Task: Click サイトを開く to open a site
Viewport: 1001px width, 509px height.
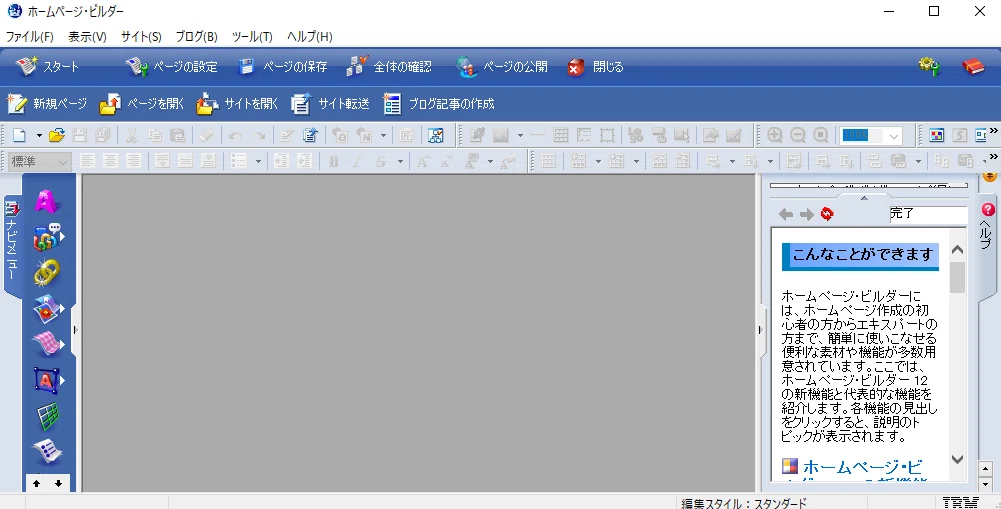Action: pyautogui.click(x=237, y=103)
